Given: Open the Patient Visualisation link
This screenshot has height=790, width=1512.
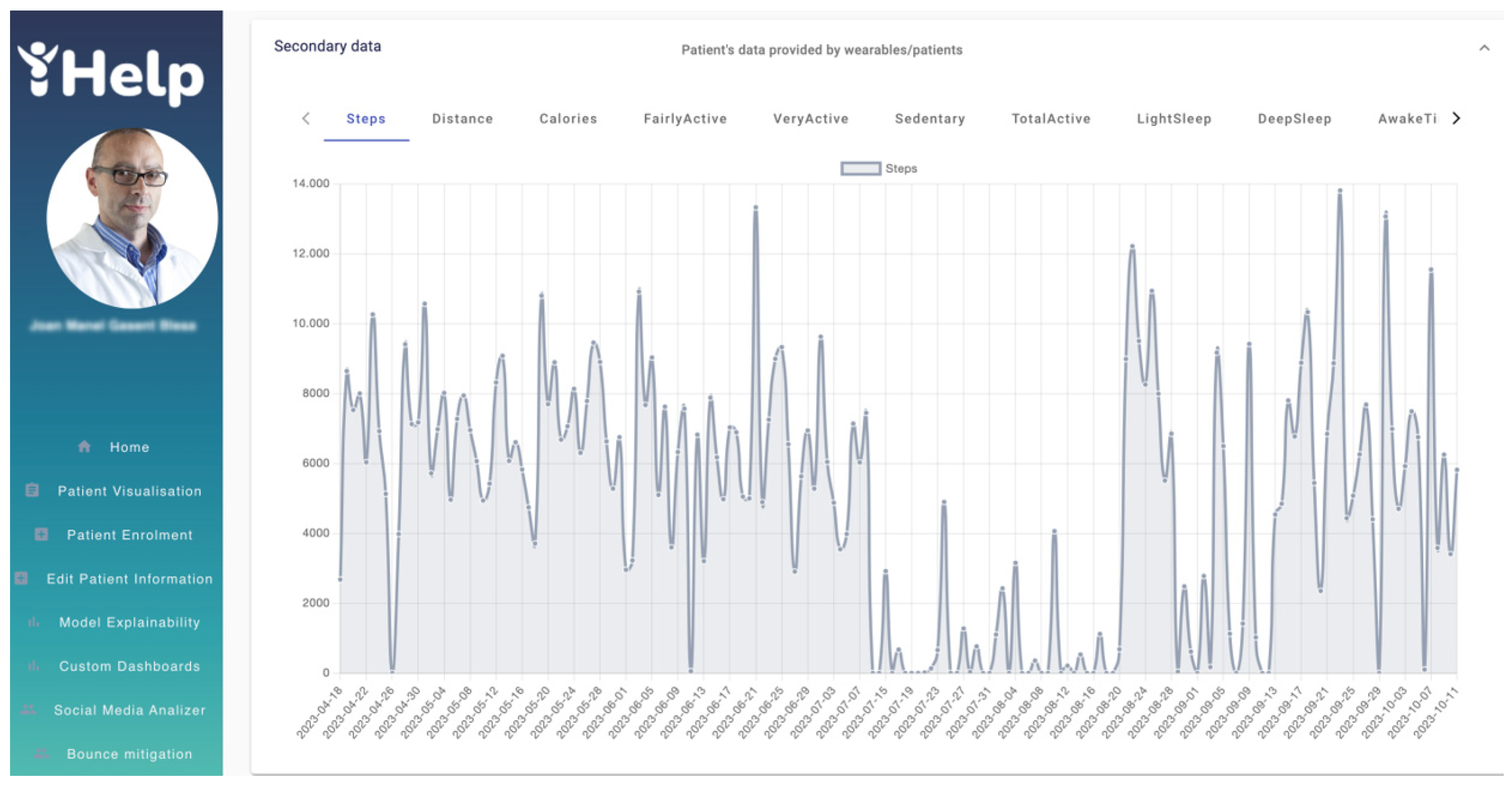Looking at the screenshot, I should 129,491.
